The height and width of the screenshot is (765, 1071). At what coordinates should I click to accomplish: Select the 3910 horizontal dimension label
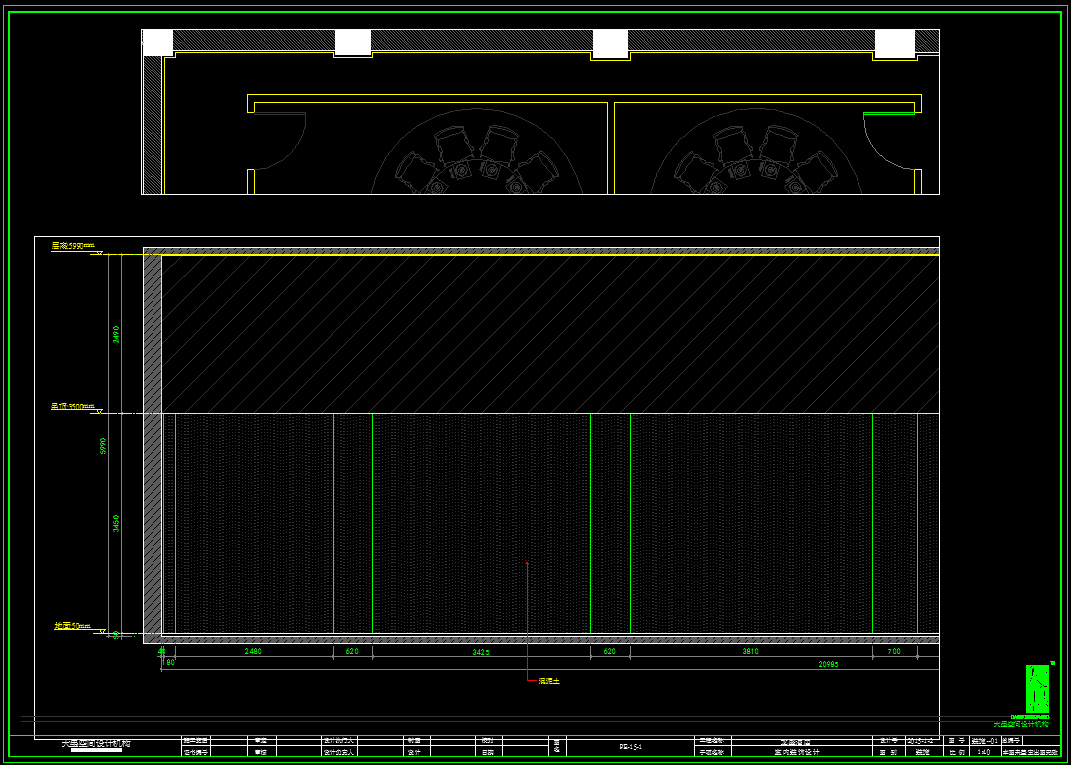point(750,651)
